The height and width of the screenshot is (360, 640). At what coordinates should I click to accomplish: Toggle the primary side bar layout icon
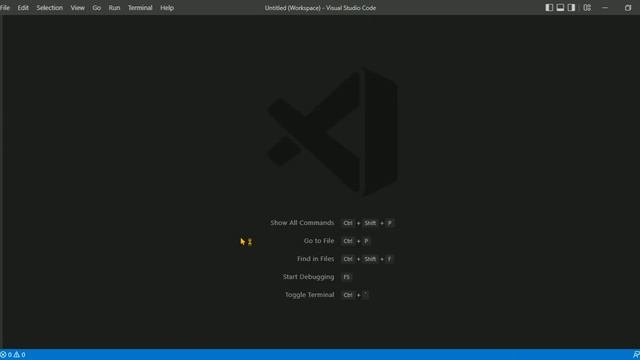(x=549, y=8)
